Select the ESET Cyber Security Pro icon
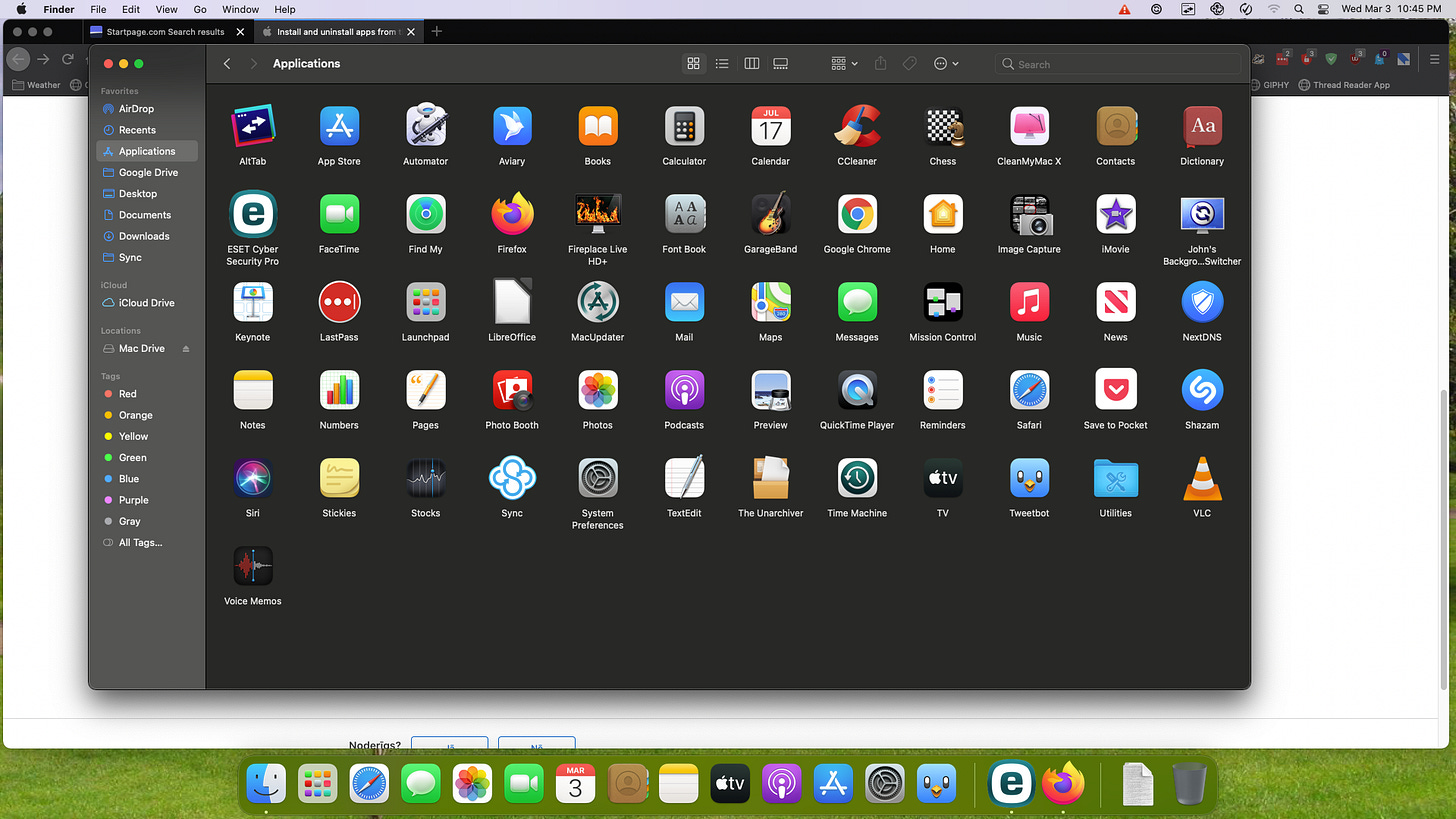1456x819 pixels. pos(252,214)
